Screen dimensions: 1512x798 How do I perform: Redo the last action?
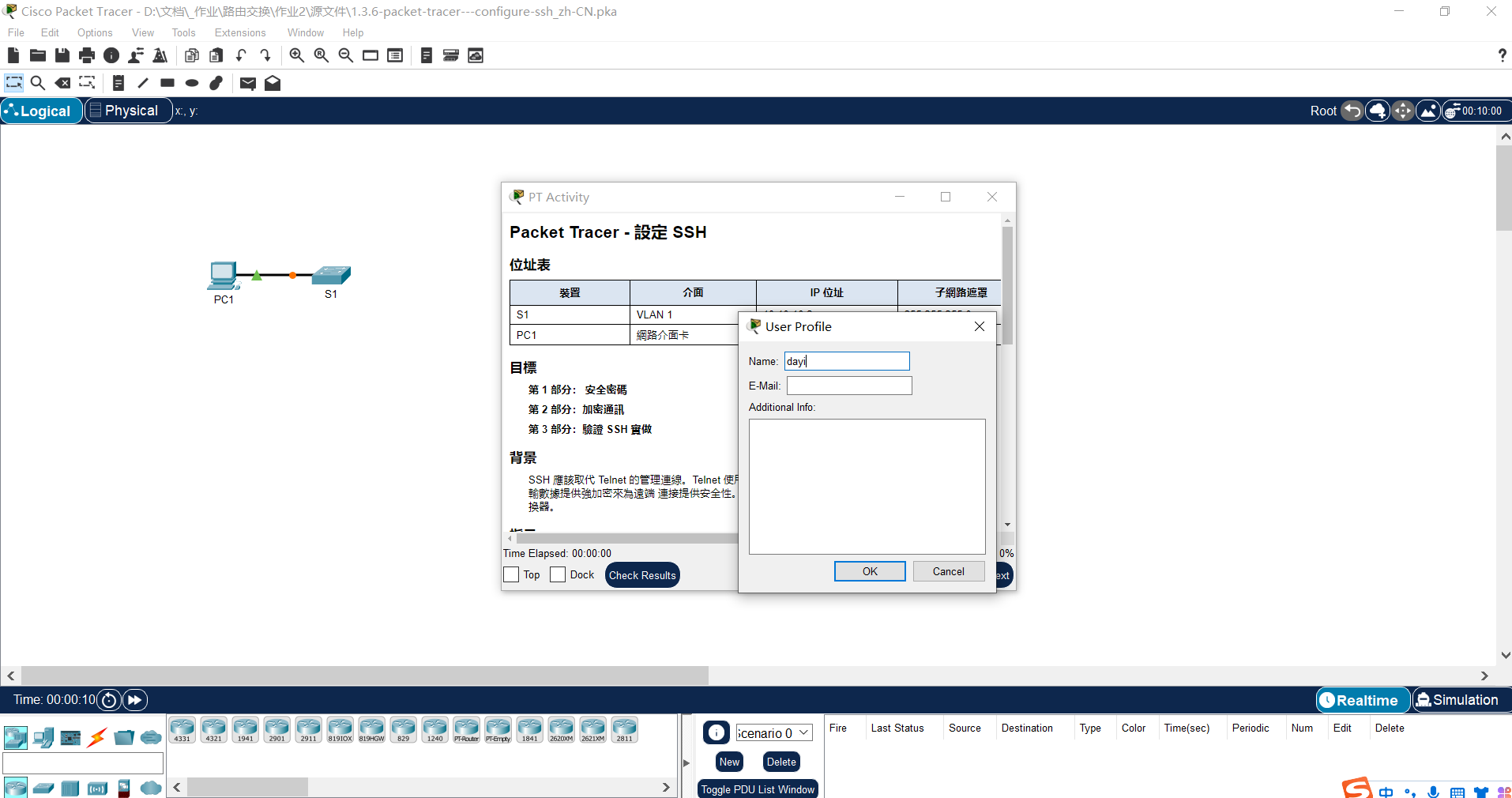click(265, 55)
